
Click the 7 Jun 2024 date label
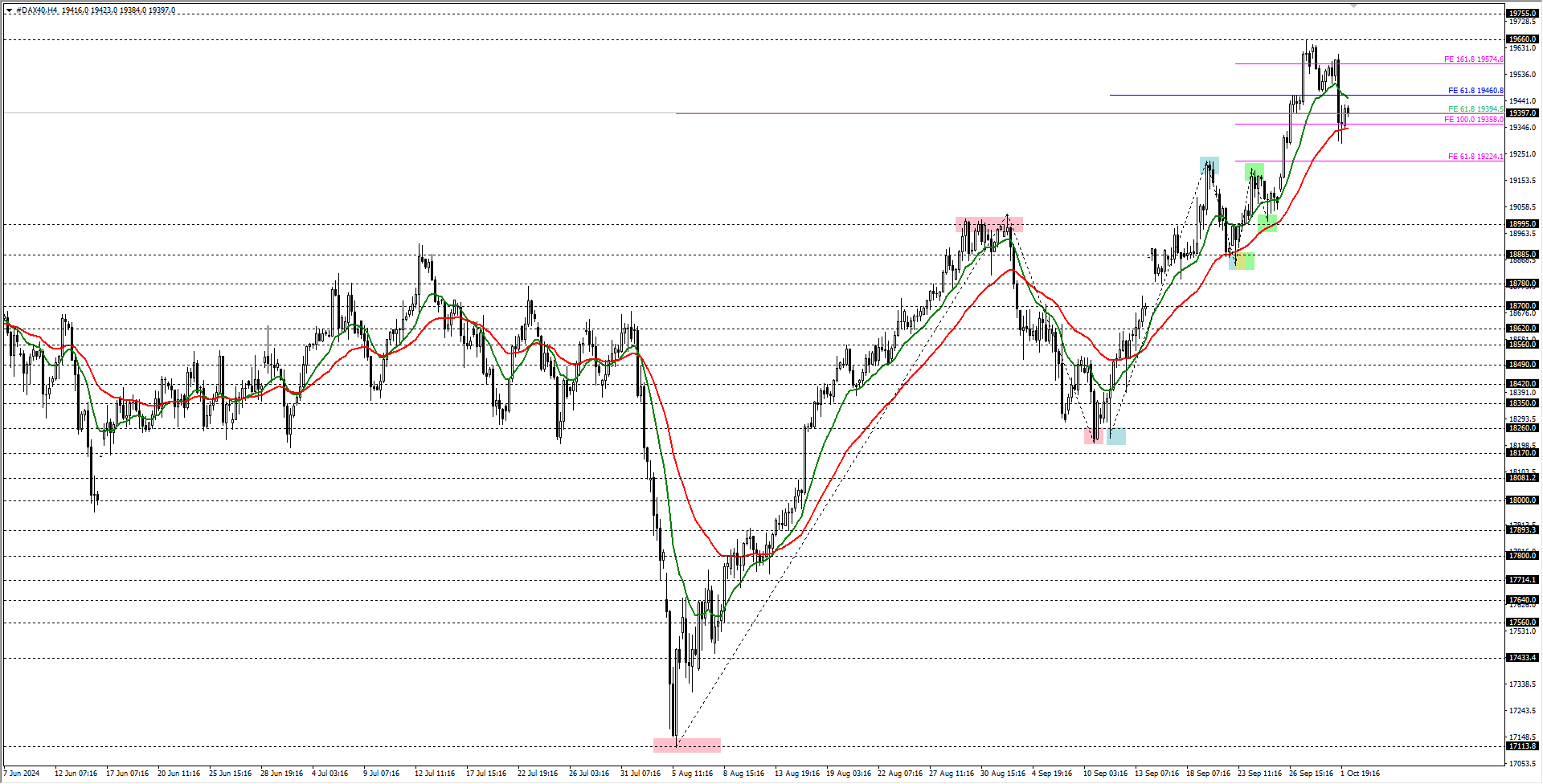pyautogui.click(x=22, y=774)
